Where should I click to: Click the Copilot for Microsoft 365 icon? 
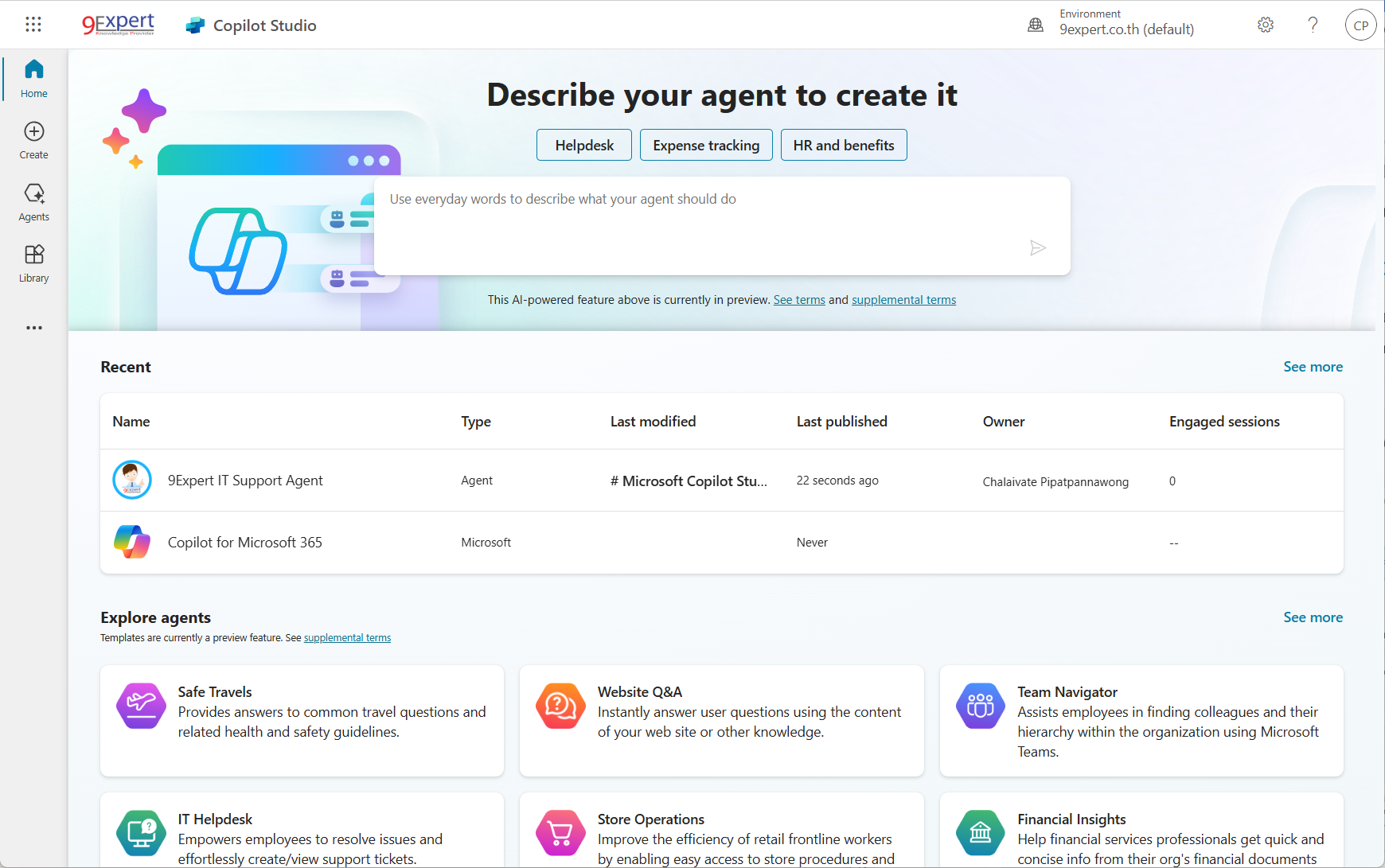pyautogui.click(x=131, y=542)
